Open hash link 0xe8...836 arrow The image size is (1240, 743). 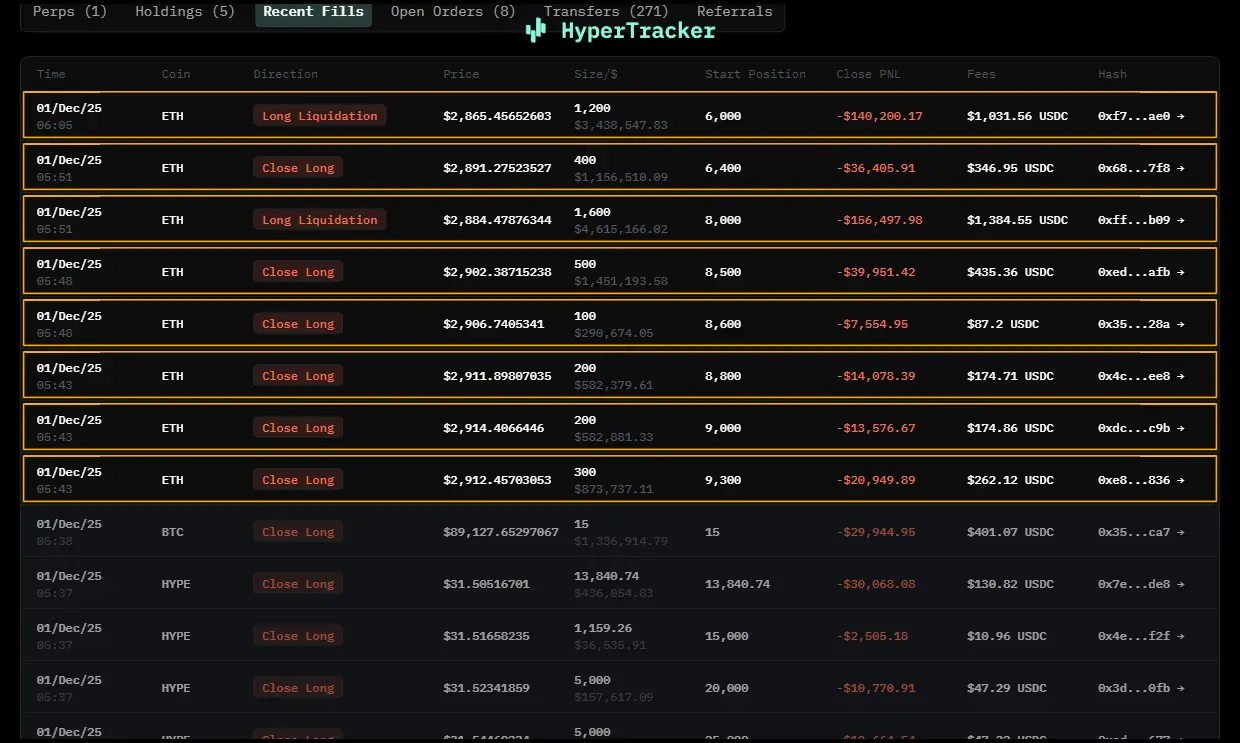1181,480
